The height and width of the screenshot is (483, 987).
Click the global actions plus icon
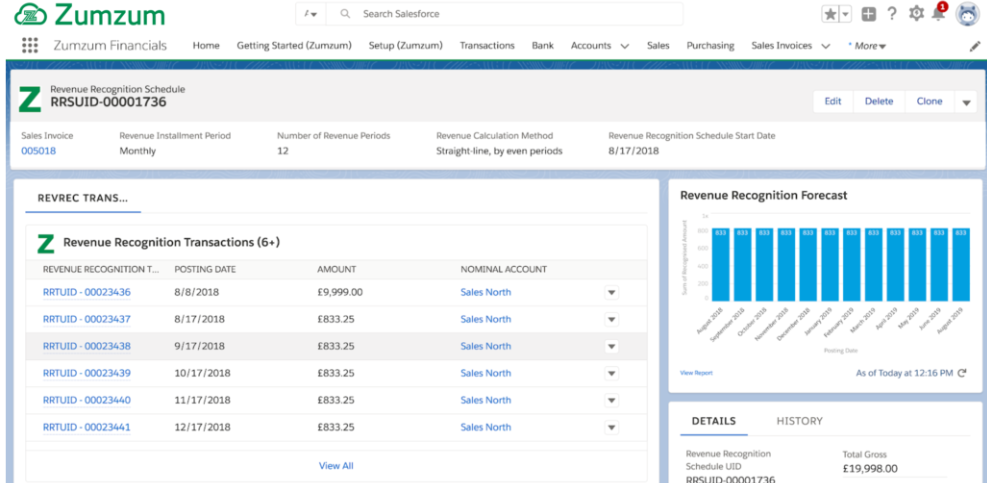[x=869, y=14]
